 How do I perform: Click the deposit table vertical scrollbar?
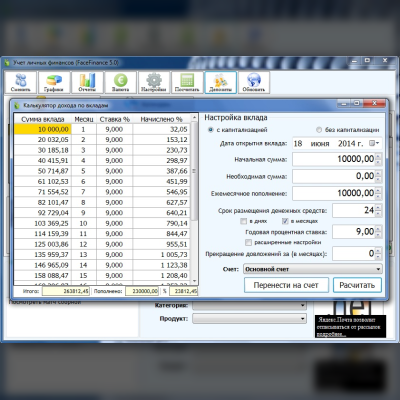[194, 199]
